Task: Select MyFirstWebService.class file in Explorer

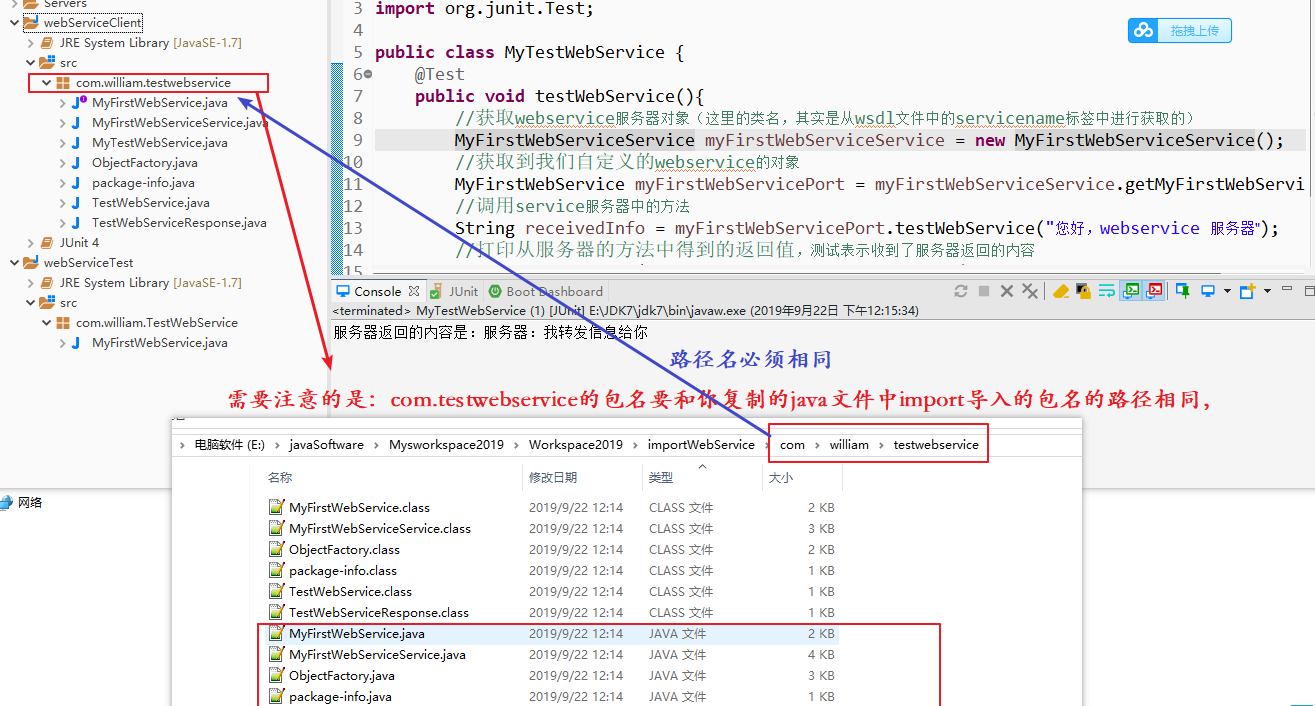Action: pos(359,507)
